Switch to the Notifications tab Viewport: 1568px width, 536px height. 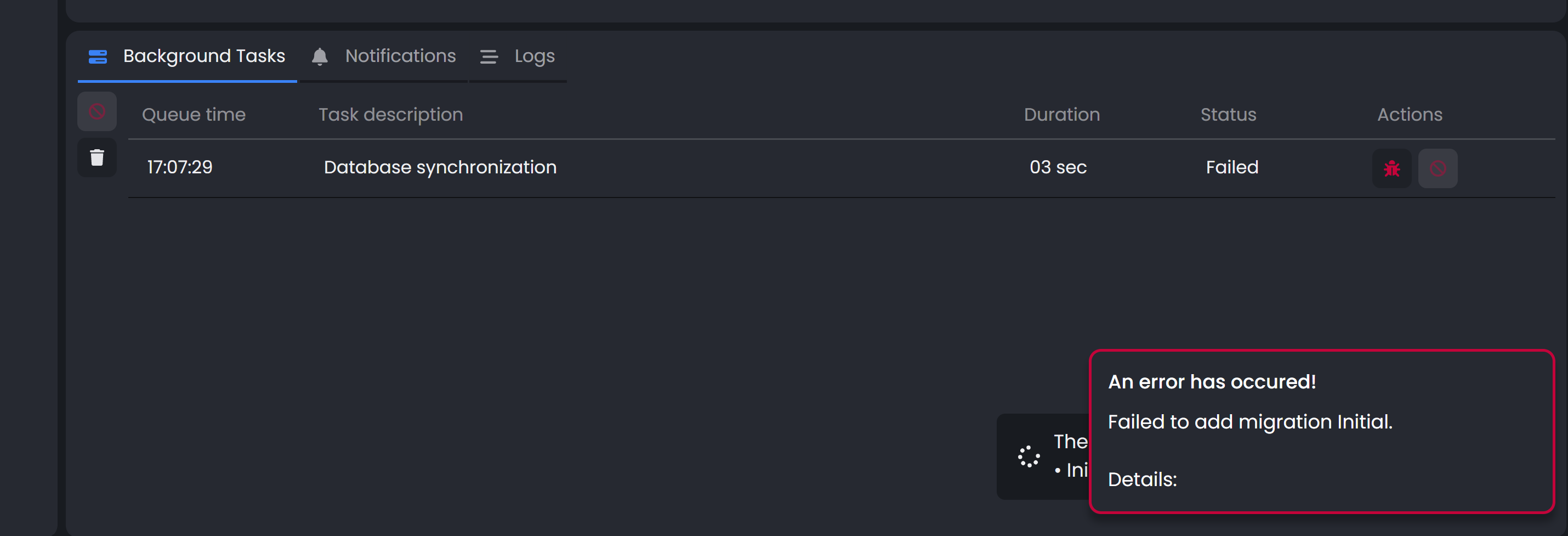[400, 56]
